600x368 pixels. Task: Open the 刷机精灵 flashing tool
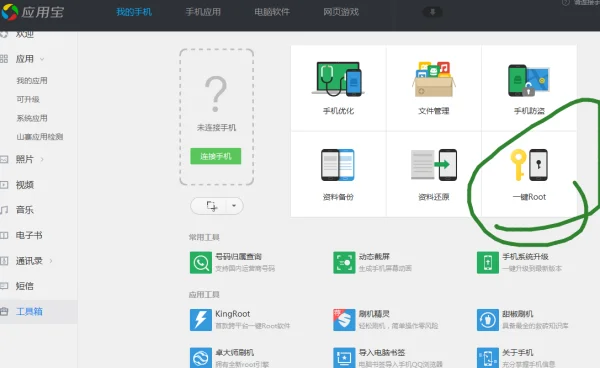385,320
